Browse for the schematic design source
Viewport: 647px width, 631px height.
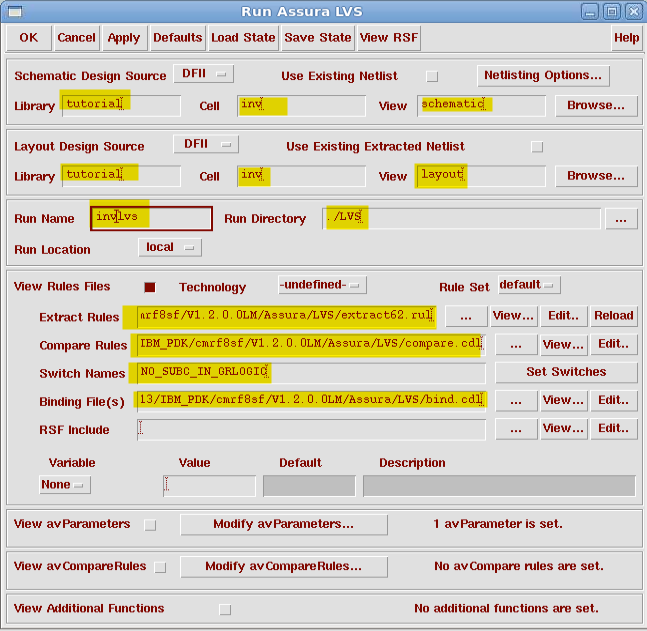596,105
